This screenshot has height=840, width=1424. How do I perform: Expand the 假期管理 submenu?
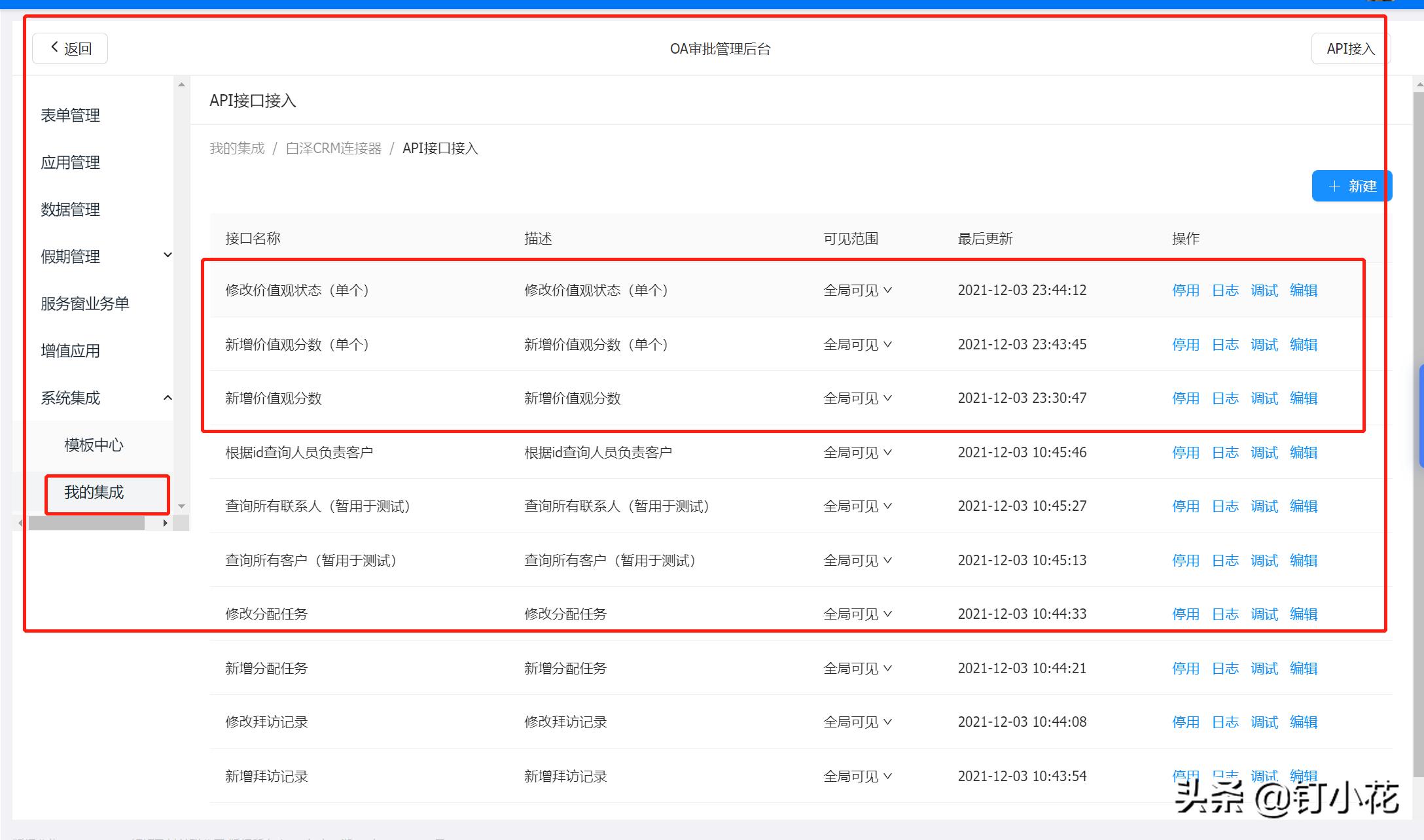pyautogui.click(x=168, y=255)
